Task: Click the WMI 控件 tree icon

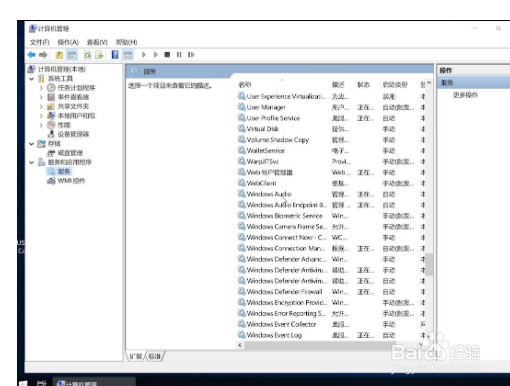Action: [51, 181]
